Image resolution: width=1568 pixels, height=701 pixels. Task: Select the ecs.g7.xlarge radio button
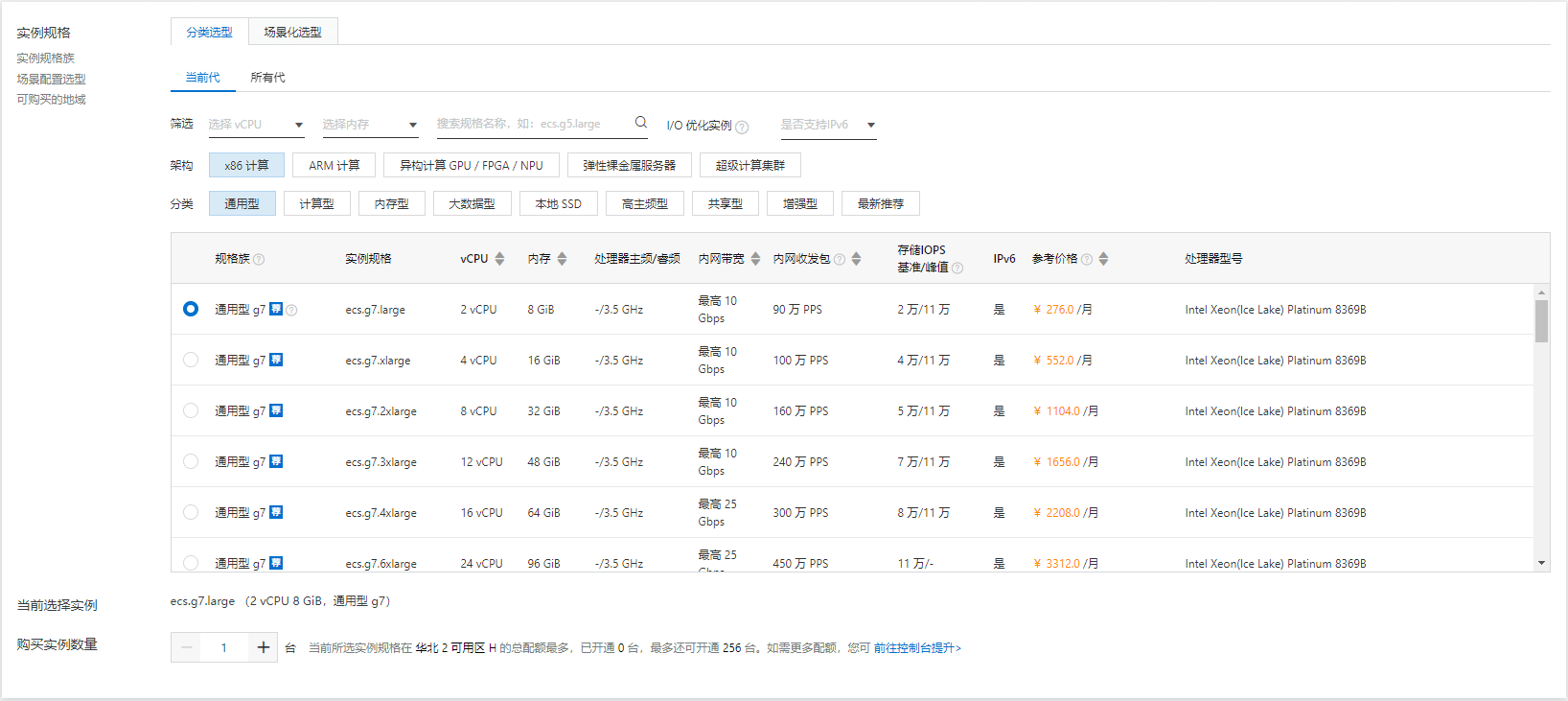(x=191, y=360)
